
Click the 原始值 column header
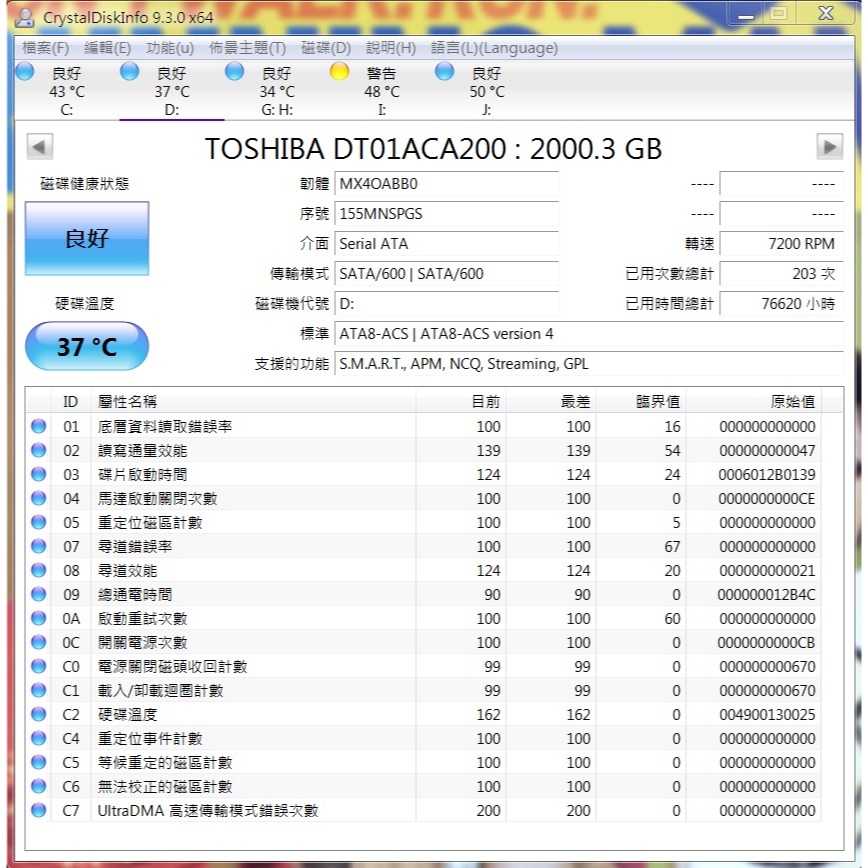(x=753, y=401)
